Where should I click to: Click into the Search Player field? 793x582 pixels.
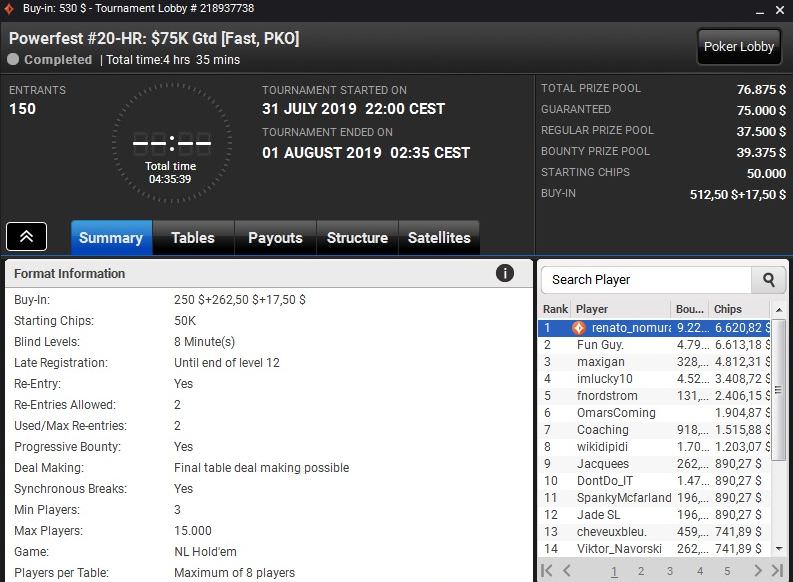(x=646, y=280)
